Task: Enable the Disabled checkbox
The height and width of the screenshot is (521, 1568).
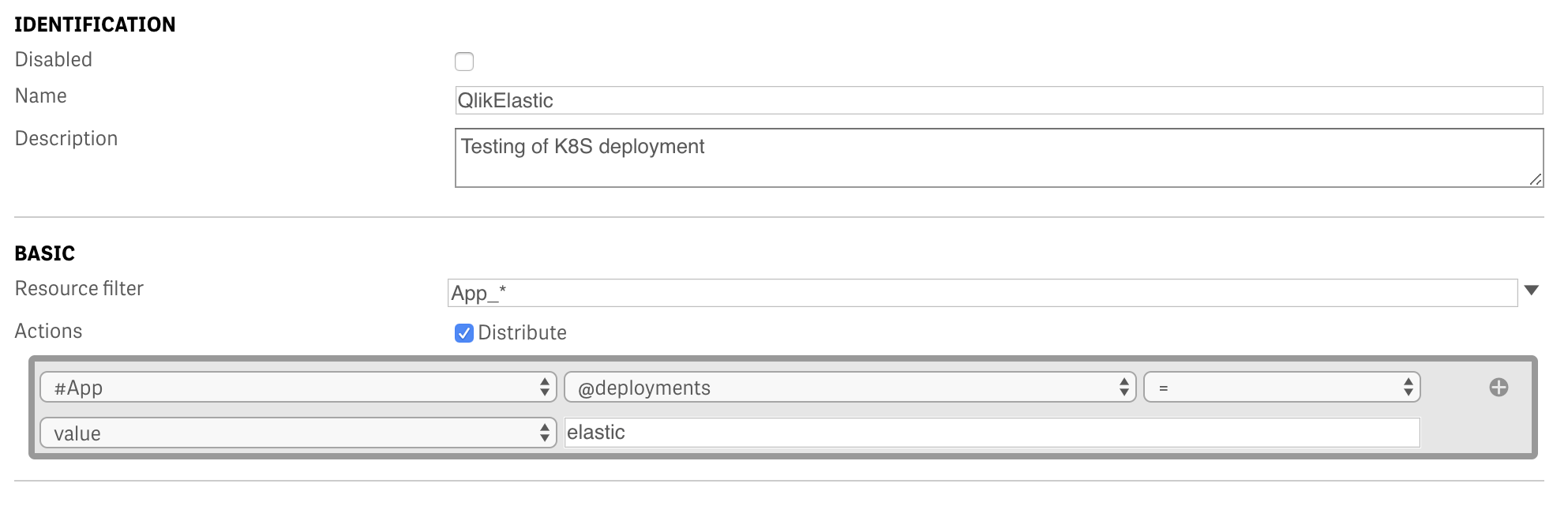Action: pyautogui.click(x=464, y=62)
